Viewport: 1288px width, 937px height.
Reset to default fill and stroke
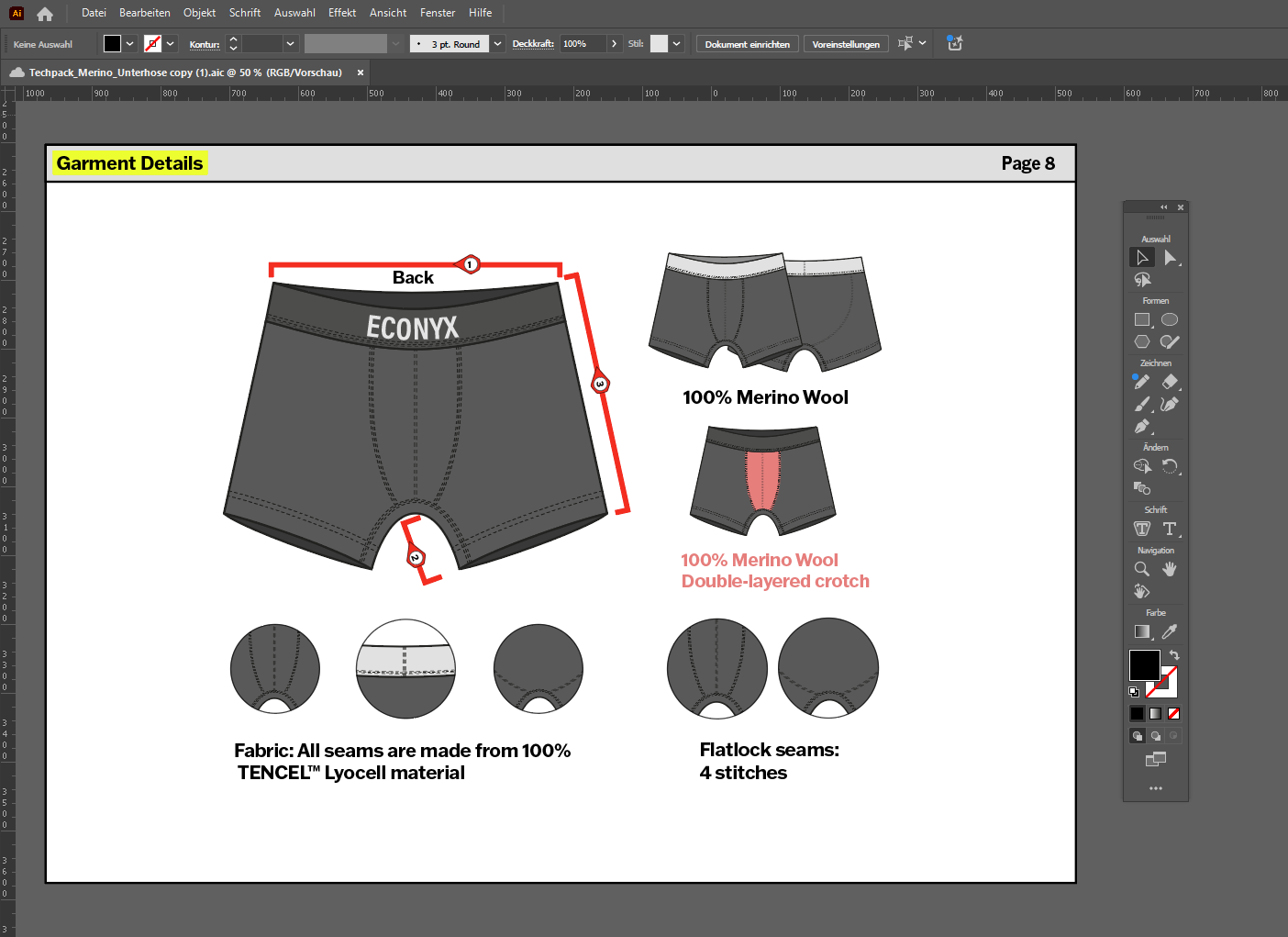click(1134, 692)
